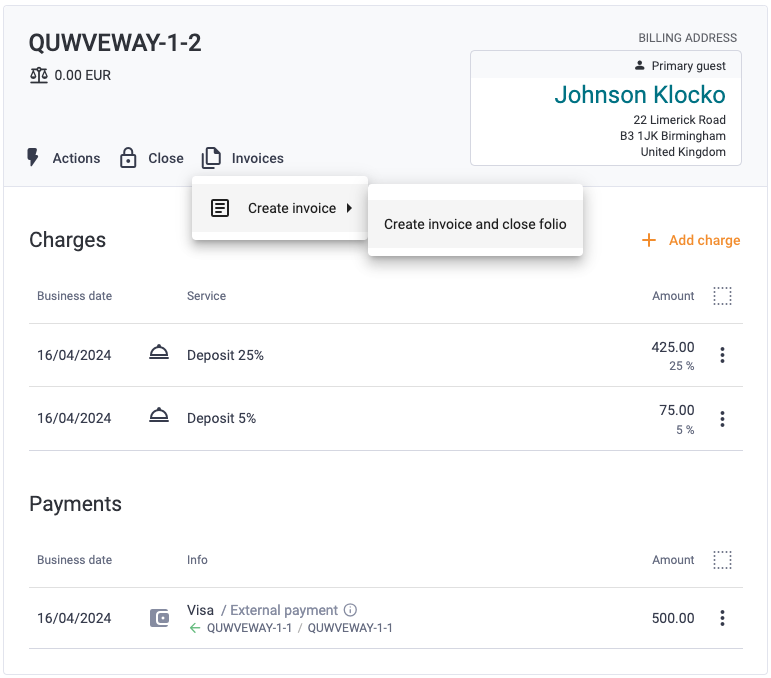This screenshot has height=678, width=771.
Task: Open guest Johnson Klocko link
Action: [x=640, y=94]
